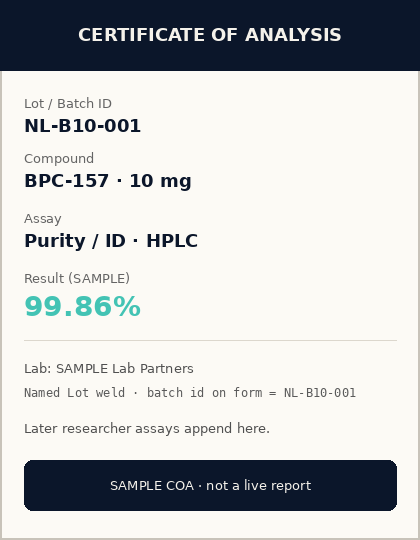Select the Purity / ID · HPLC assay value
Image resolution: width=420 pixels, height=540 pixels.
(x=111, y=241)
